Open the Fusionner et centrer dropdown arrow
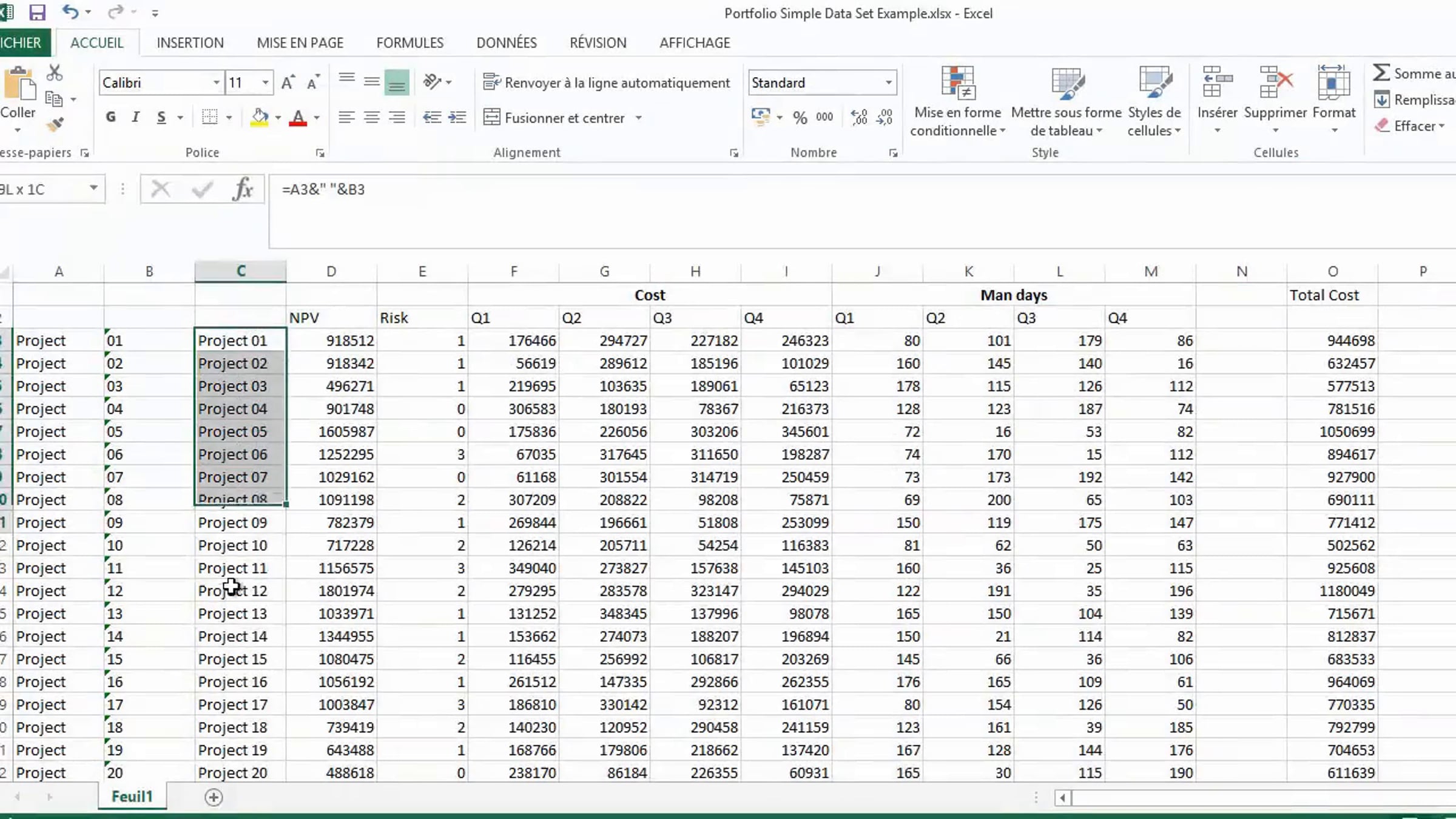 coord(639,118)
